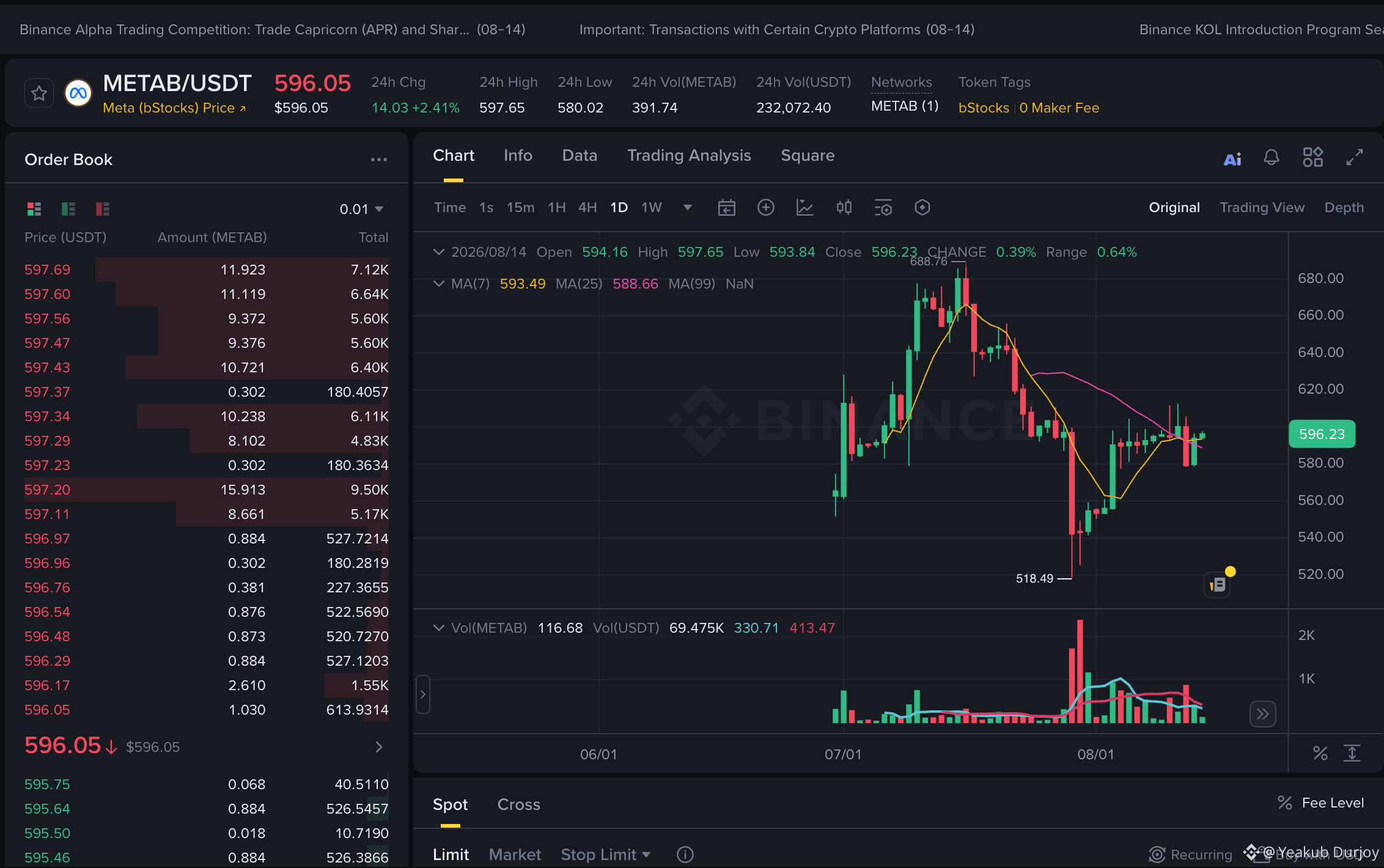Show buy orders only in order book

68,209
